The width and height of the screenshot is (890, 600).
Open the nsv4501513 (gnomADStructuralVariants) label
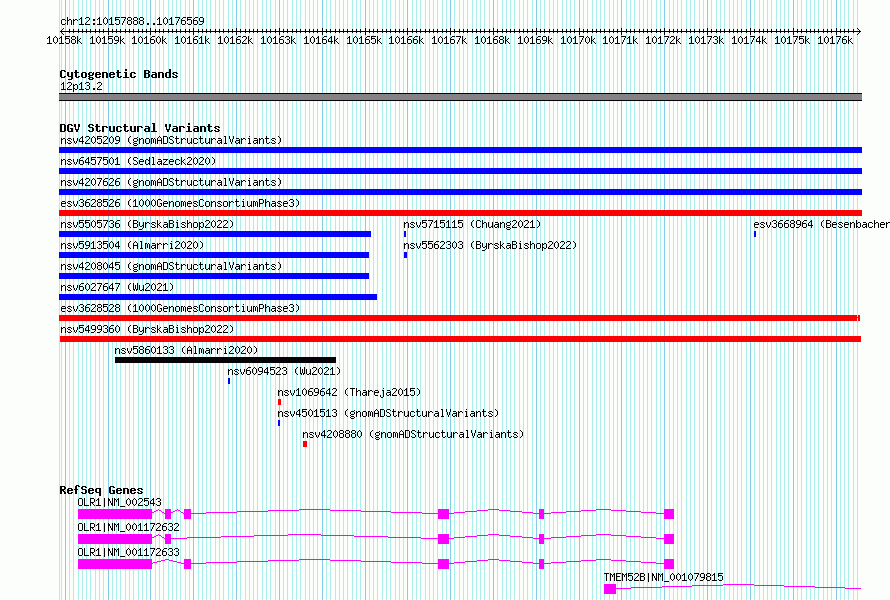point(388,413)
